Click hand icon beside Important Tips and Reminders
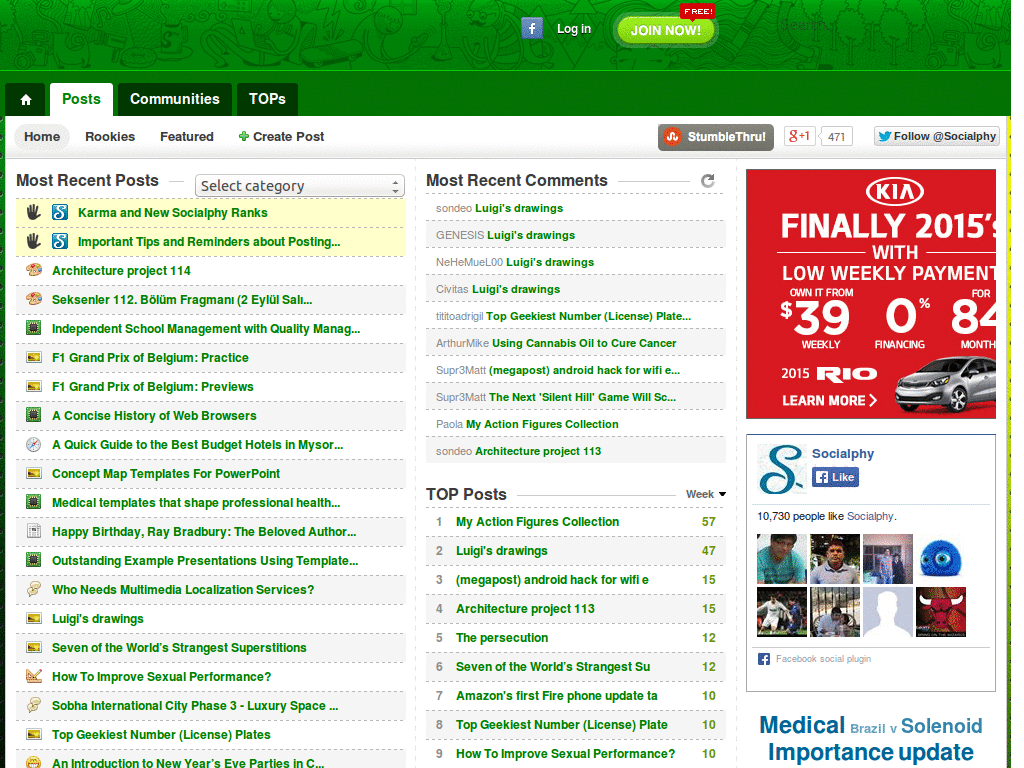The height and width of the screenshot is (768, 1024). [33, 241]
